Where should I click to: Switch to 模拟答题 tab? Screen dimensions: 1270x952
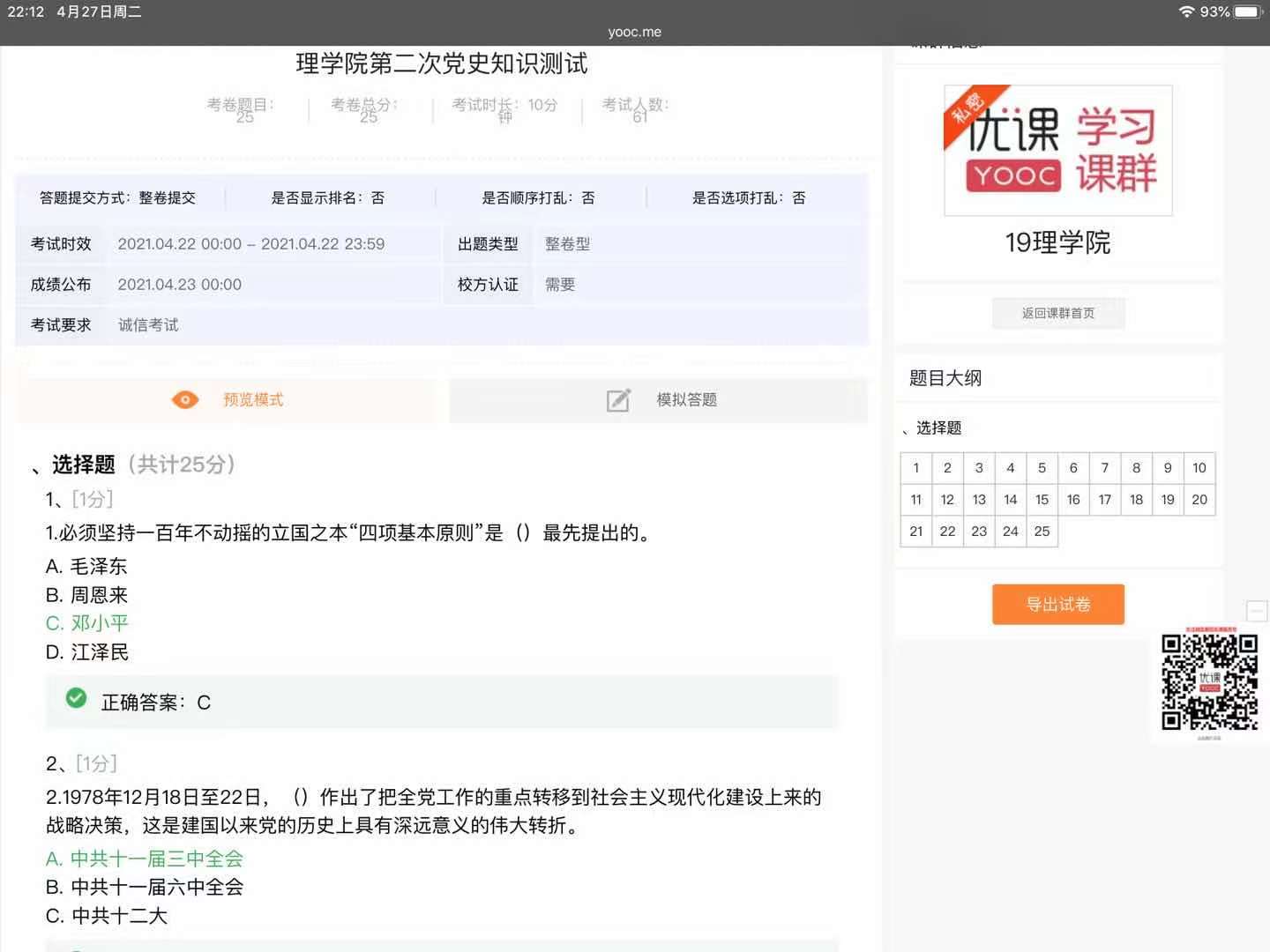pyautogui.click(x=659, y=400)
